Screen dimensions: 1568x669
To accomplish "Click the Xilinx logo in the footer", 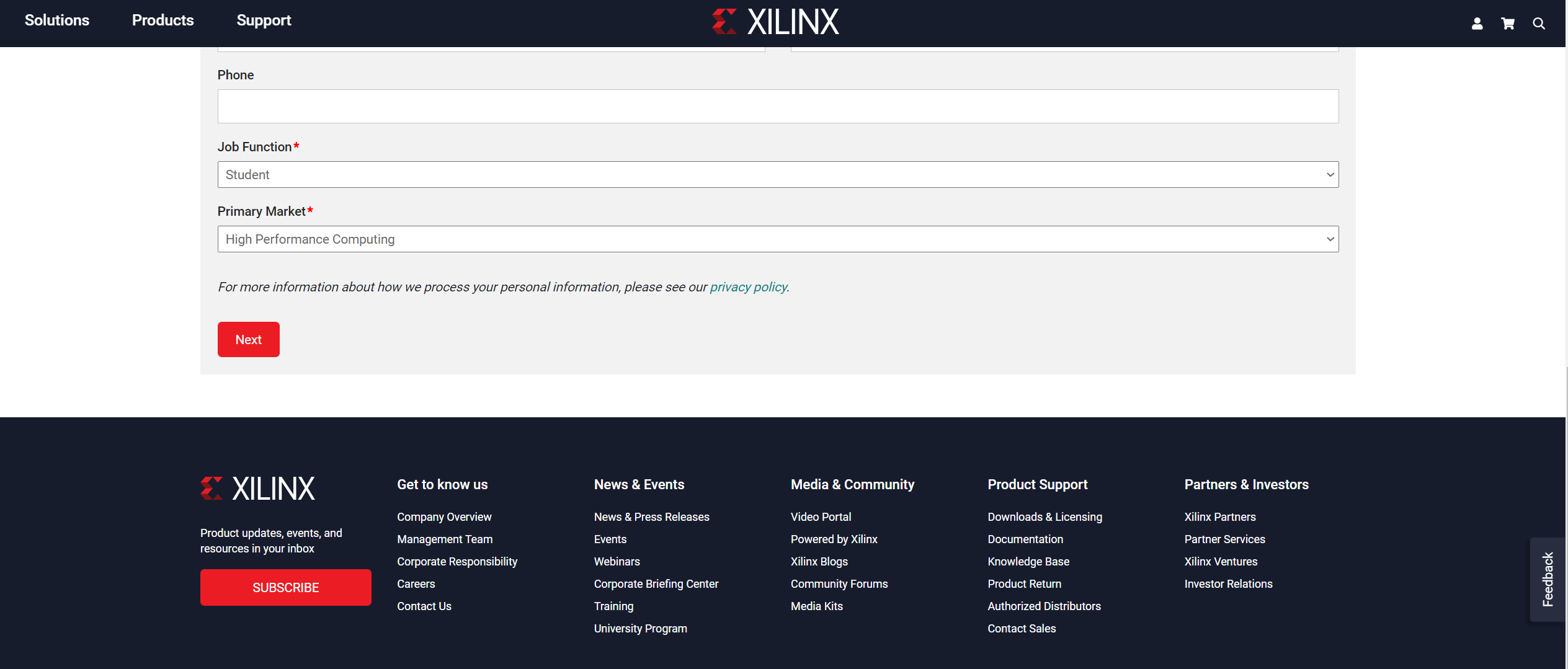I will coord(257,488).
